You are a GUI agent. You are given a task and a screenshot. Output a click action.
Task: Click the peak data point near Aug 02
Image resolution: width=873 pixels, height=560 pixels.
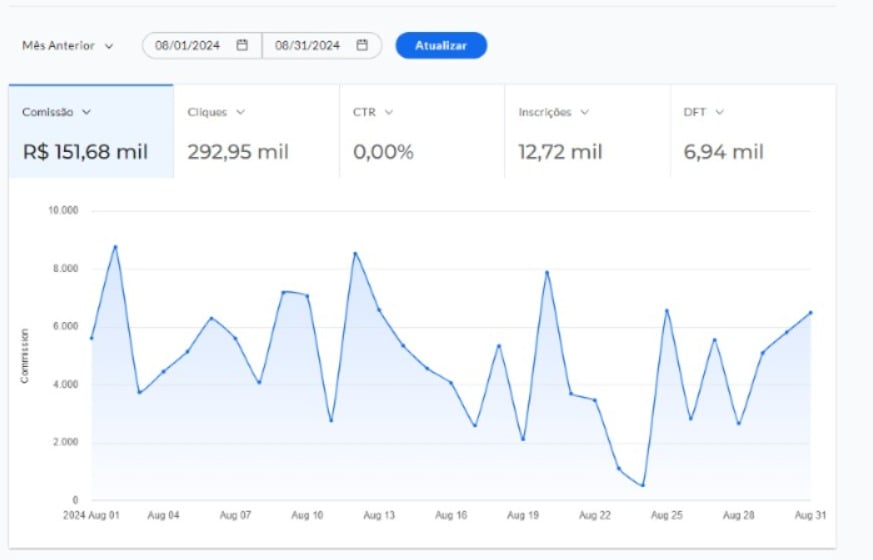115,246
